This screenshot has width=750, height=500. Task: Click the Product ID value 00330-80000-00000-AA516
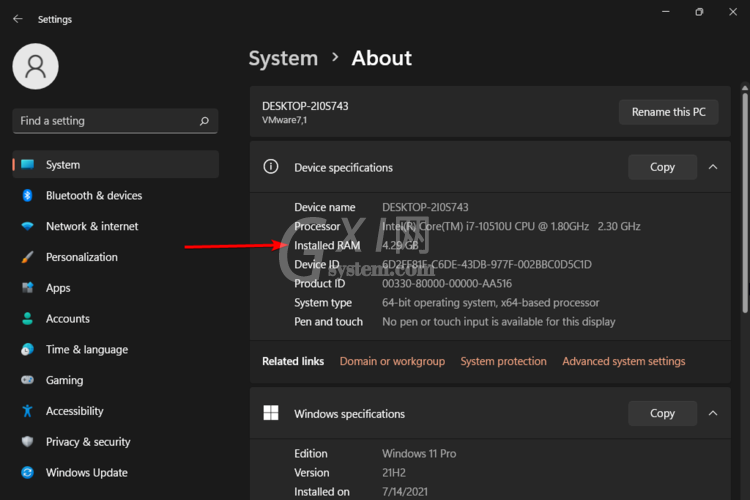[447, 284]
